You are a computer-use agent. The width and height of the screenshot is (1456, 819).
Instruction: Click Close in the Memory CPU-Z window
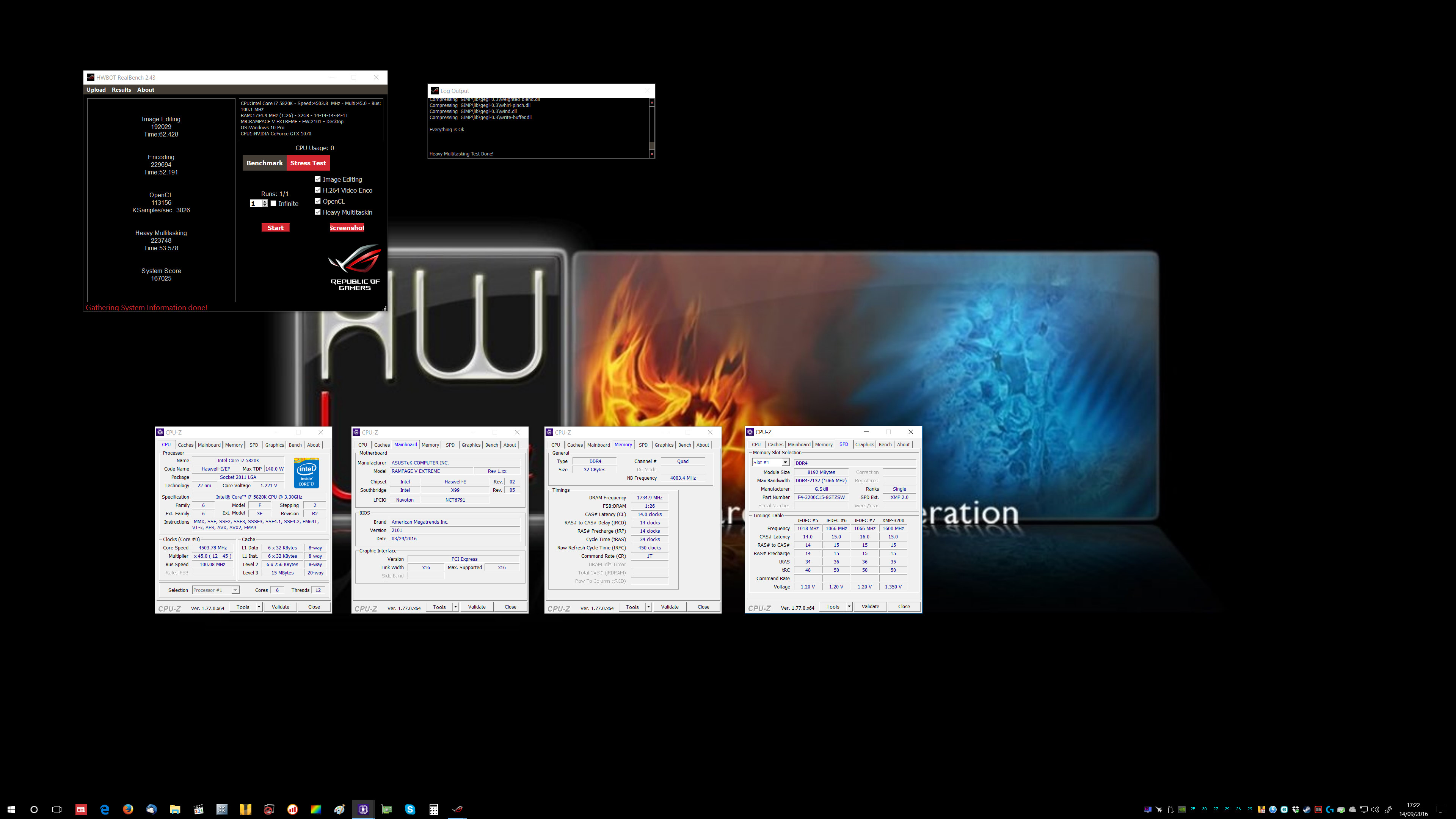click(x=703, y=607)
